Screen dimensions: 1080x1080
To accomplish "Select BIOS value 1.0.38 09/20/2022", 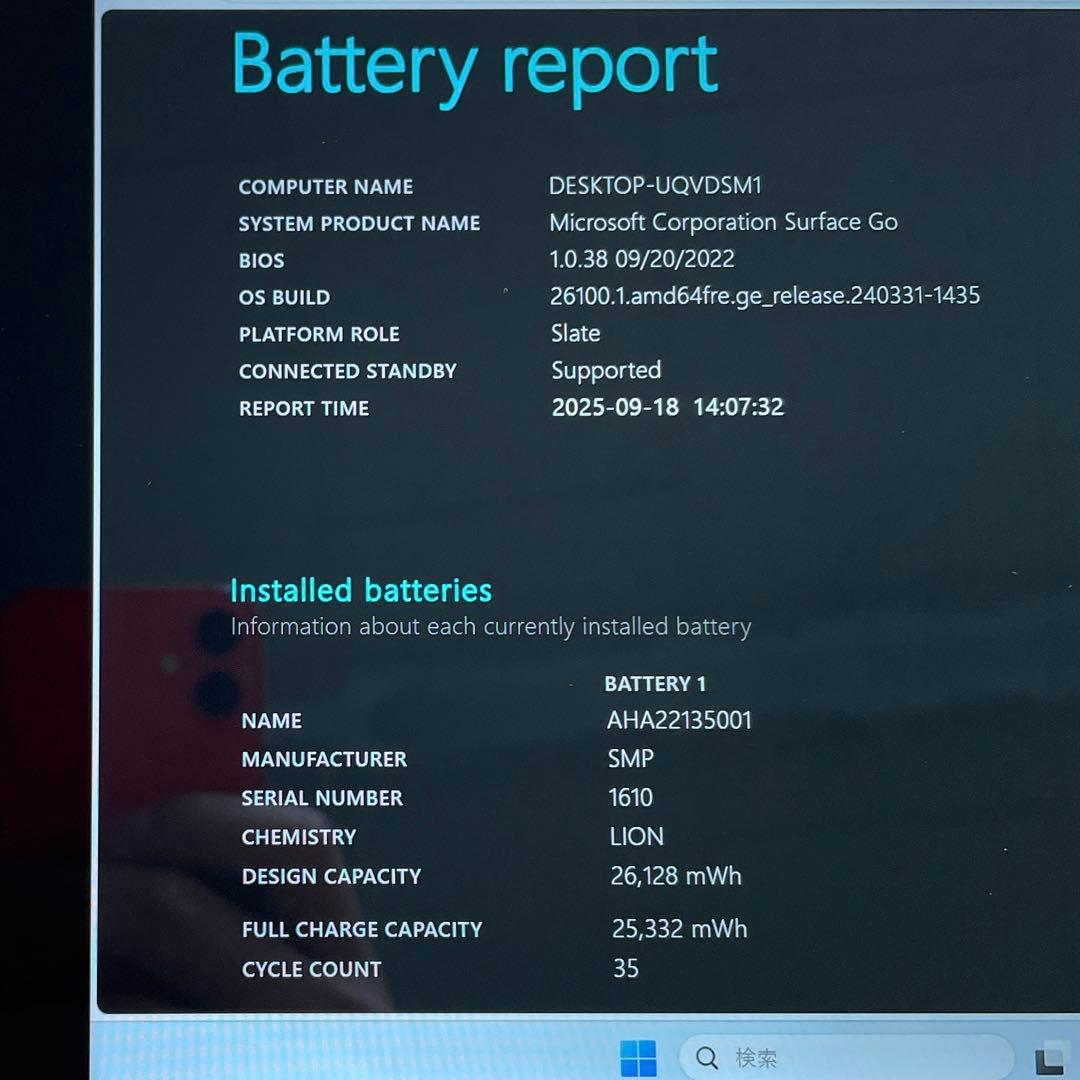I will (642, 259).
